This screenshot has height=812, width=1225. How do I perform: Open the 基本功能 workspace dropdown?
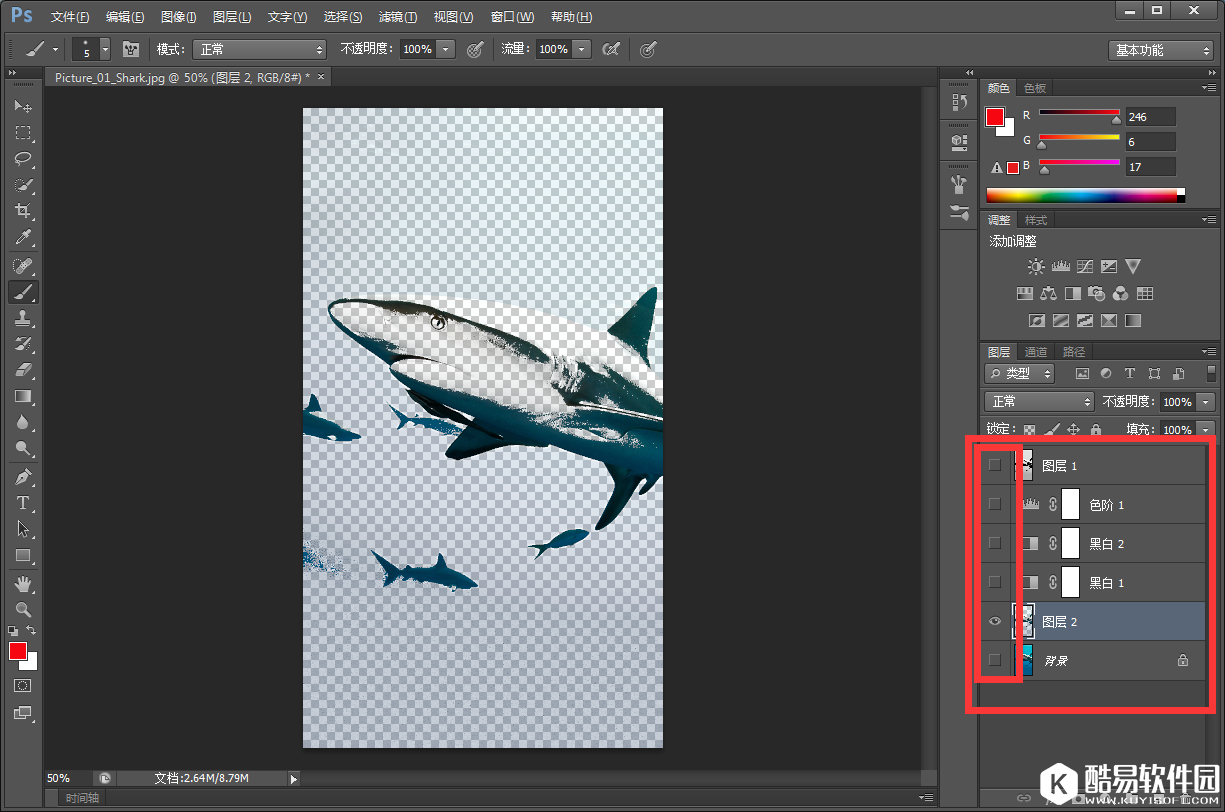pos(1160,50)
